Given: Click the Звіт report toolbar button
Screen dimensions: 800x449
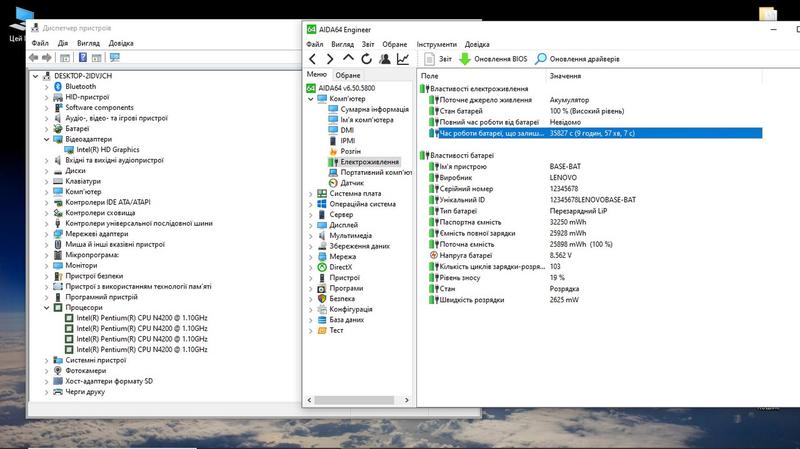Looking at the screenshot, I should [438, 59].
